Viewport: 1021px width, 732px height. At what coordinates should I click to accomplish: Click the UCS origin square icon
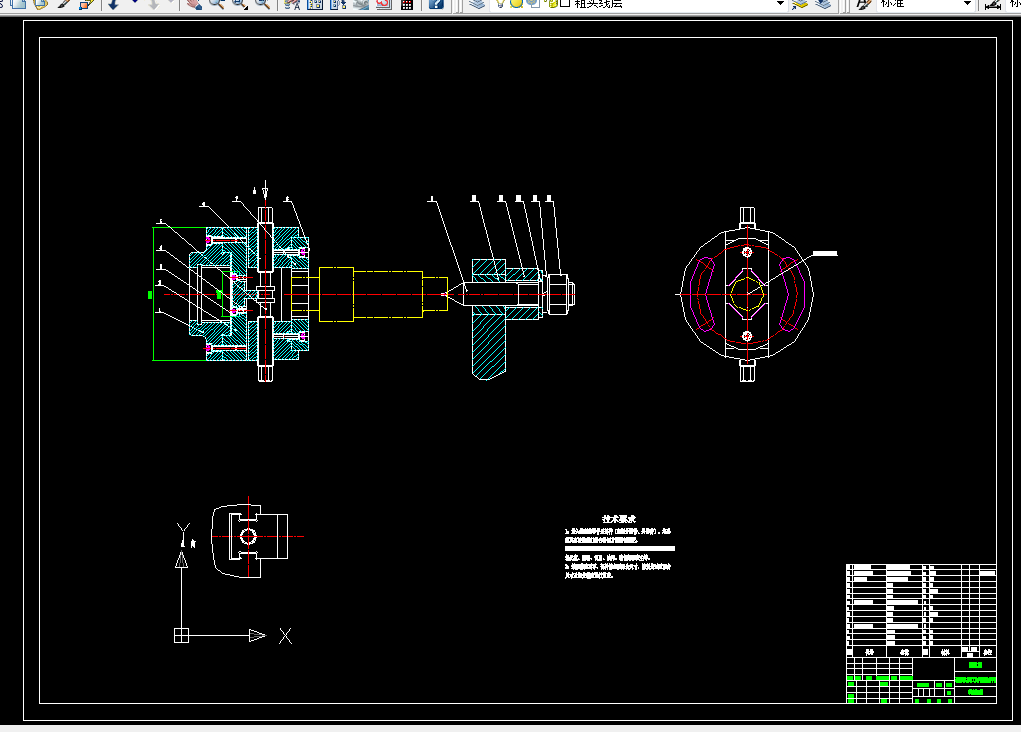pyautogui.click(x=182, y=636)
